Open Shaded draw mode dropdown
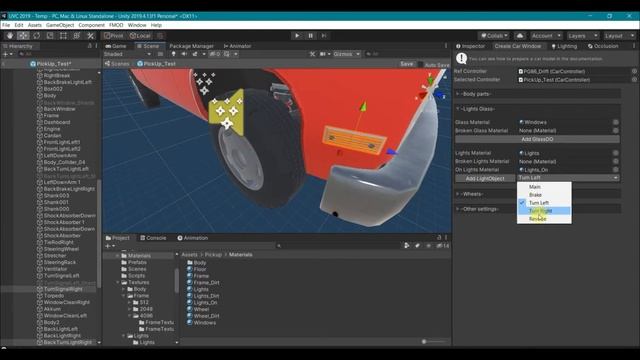Screen dimensions: 640x360 pos(127,54)
